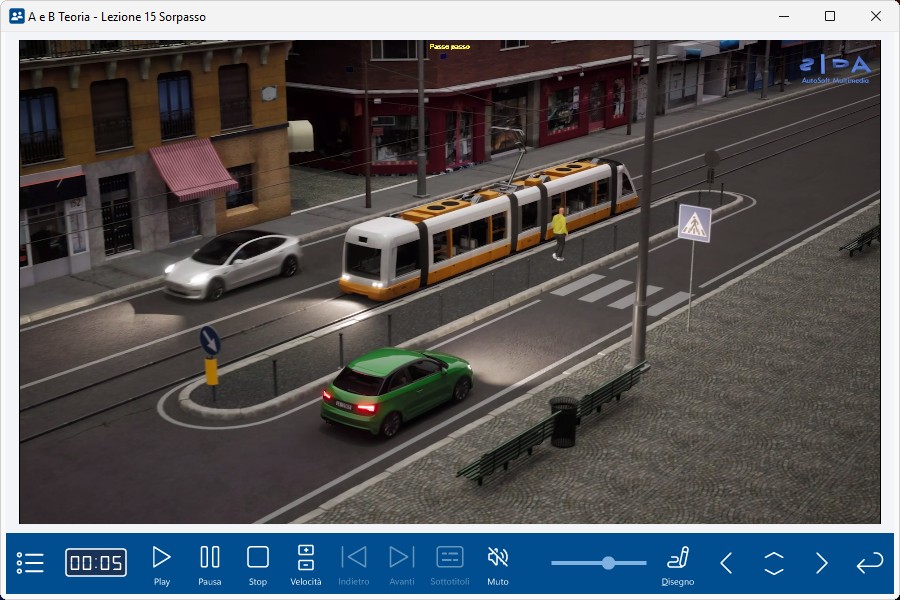Screen dimensions: 900x600
Task: Maximize the lesson window
Action: [x=830, y=16]
